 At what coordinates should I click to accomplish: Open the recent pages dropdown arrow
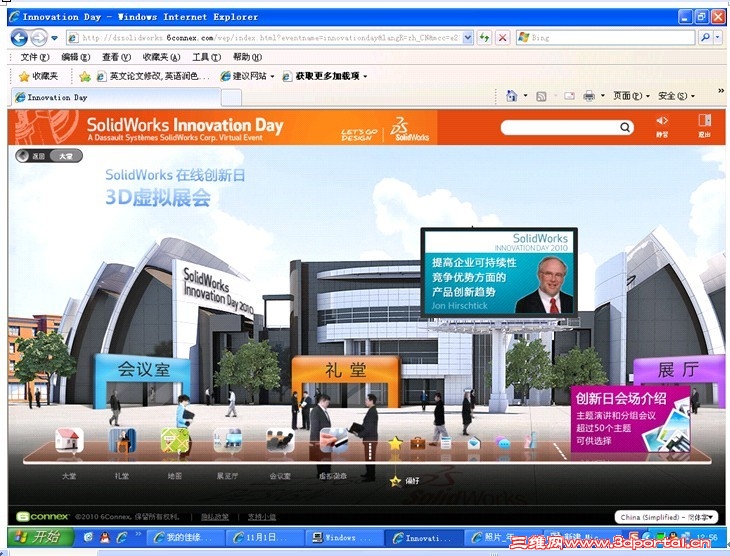click(x=54, y=38)
